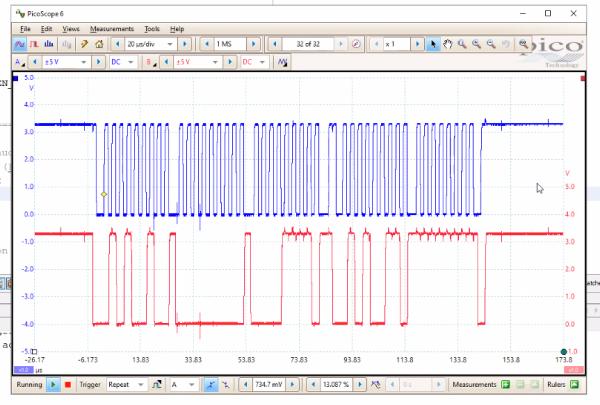Increase the x 1 zoom factor
The height and width of the screenshot is (405, 600).
click(x=418, y=44)
